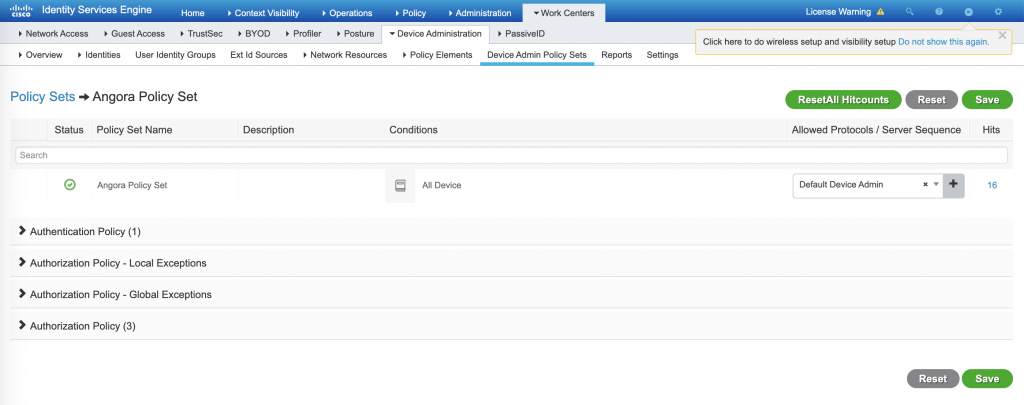
Task: Open the Work Centers menu
Action: pyautogui.click(x=564, y=13)
